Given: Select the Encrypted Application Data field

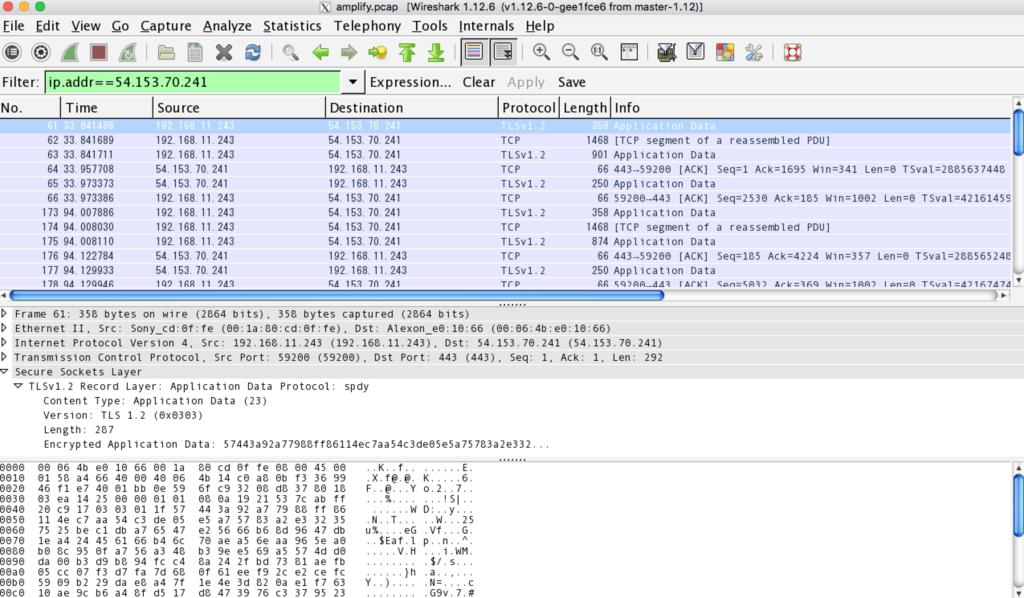Looking at the screenshot, I should click(x=296, y=445).
